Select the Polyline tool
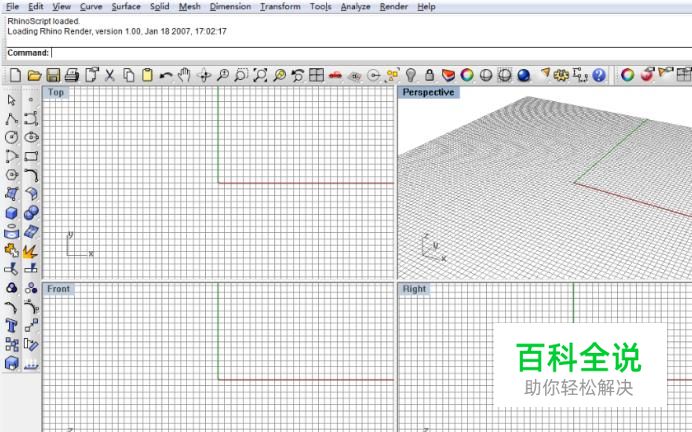 click(11, 119)
